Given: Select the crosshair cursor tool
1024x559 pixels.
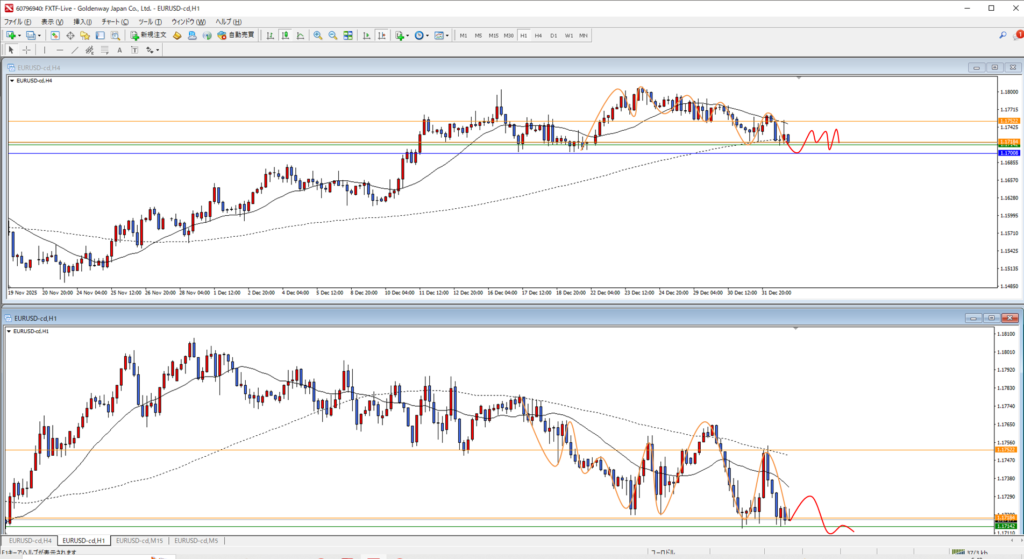Looking at the screenshot, I should (x=26, y=49).
